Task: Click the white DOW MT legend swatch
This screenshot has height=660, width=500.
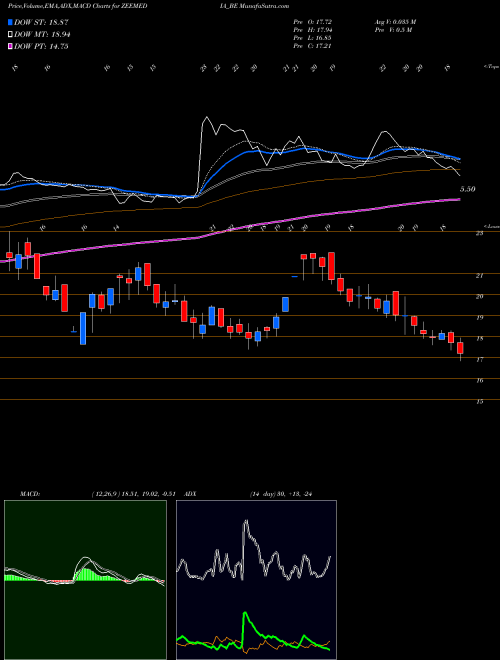Action: click(x=10, y=35)
